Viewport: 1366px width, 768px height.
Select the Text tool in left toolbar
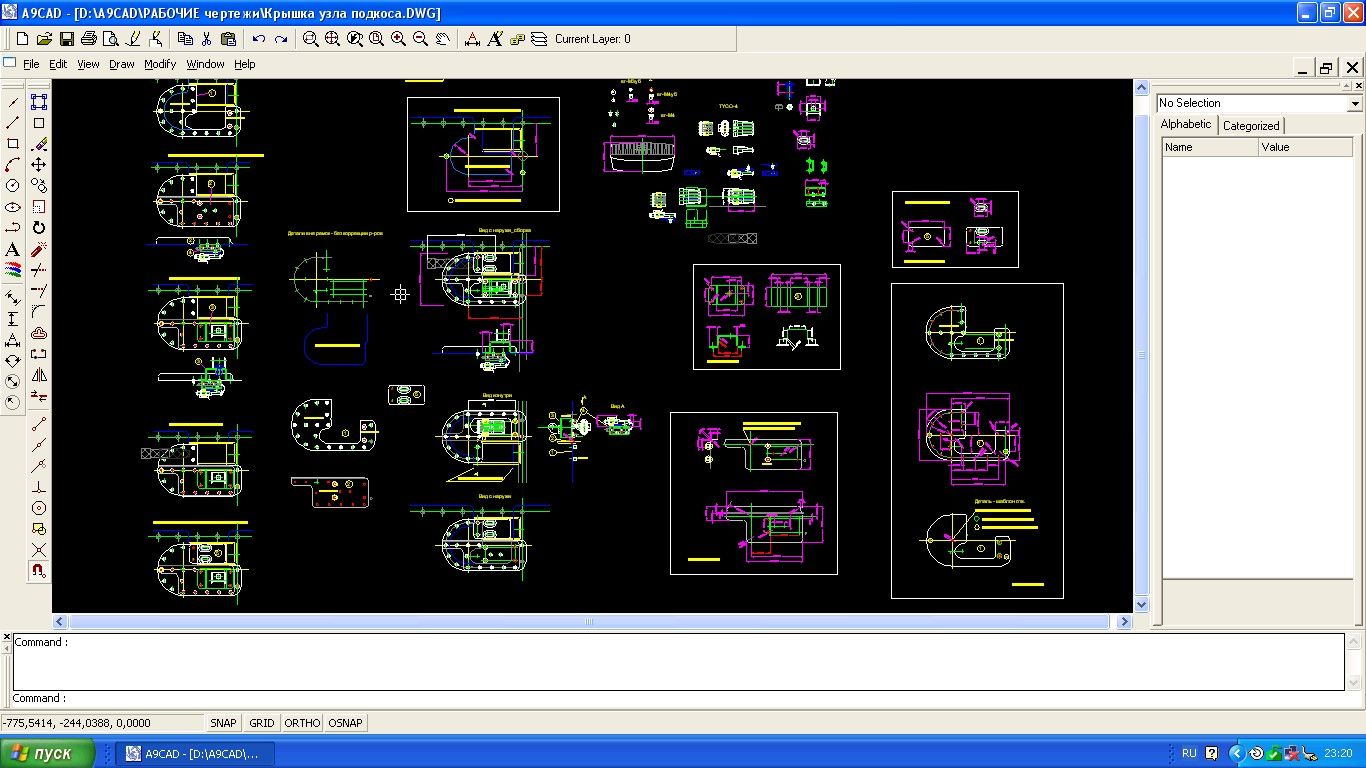click(13, 249)
